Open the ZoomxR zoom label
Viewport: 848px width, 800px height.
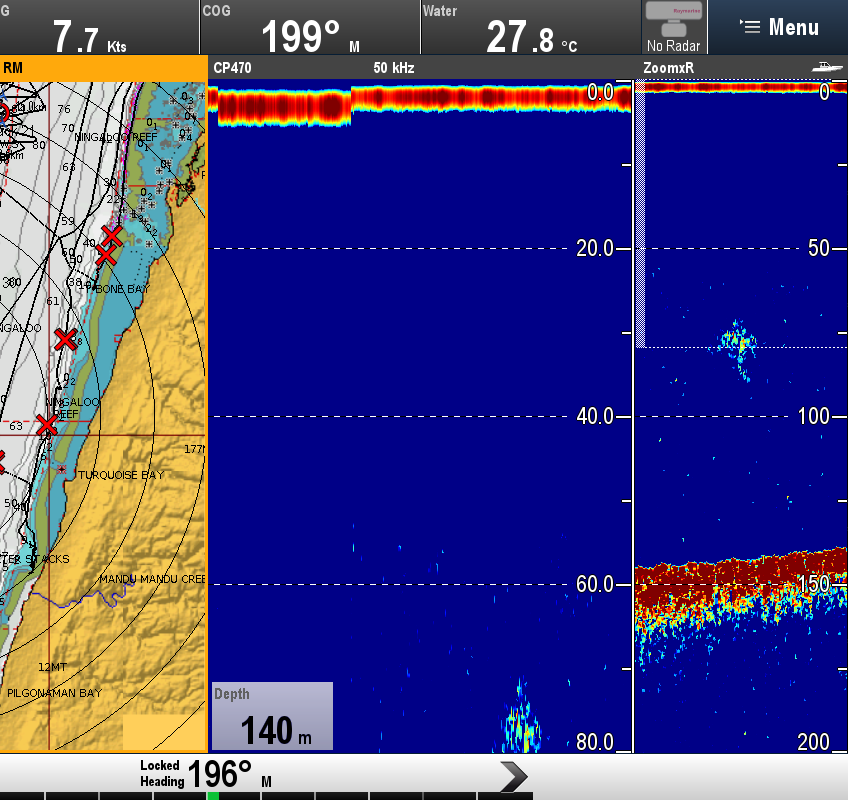[x=668, y=67]
